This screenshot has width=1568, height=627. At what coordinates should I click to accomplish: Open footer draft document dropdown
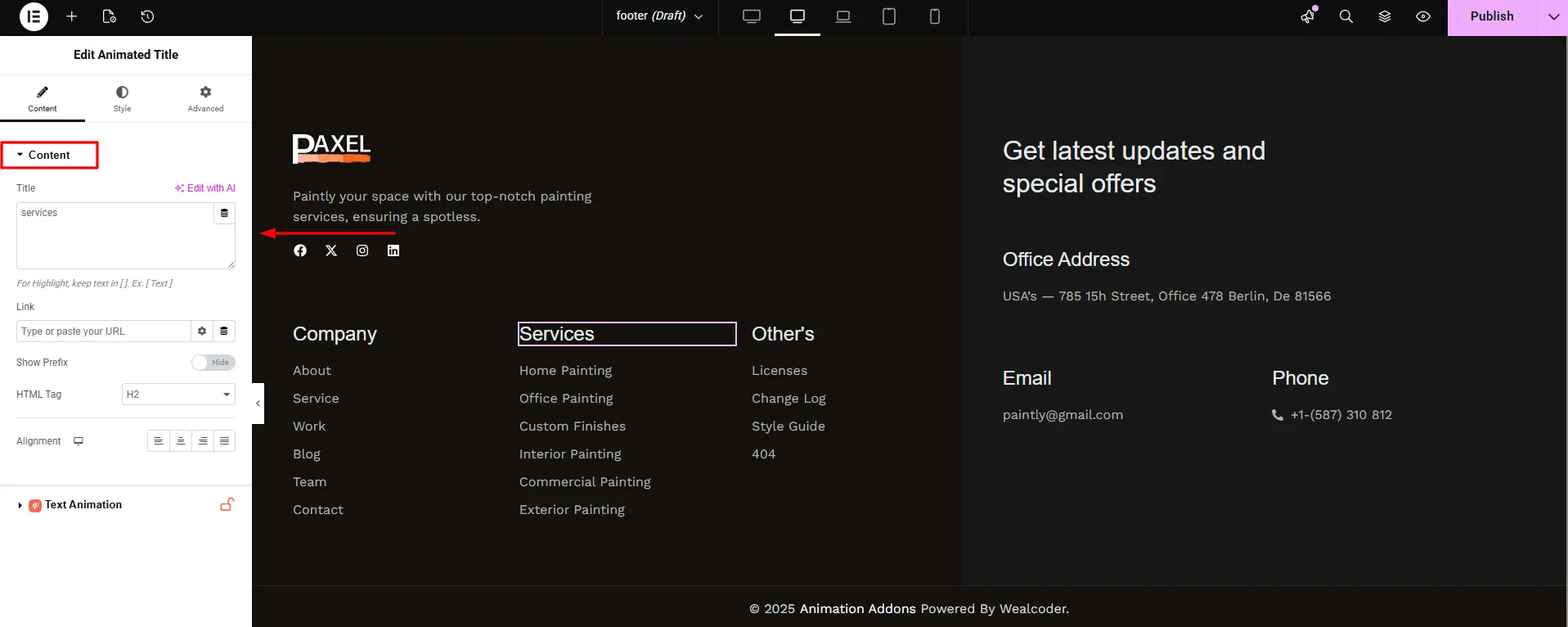[x=660, y=16]
